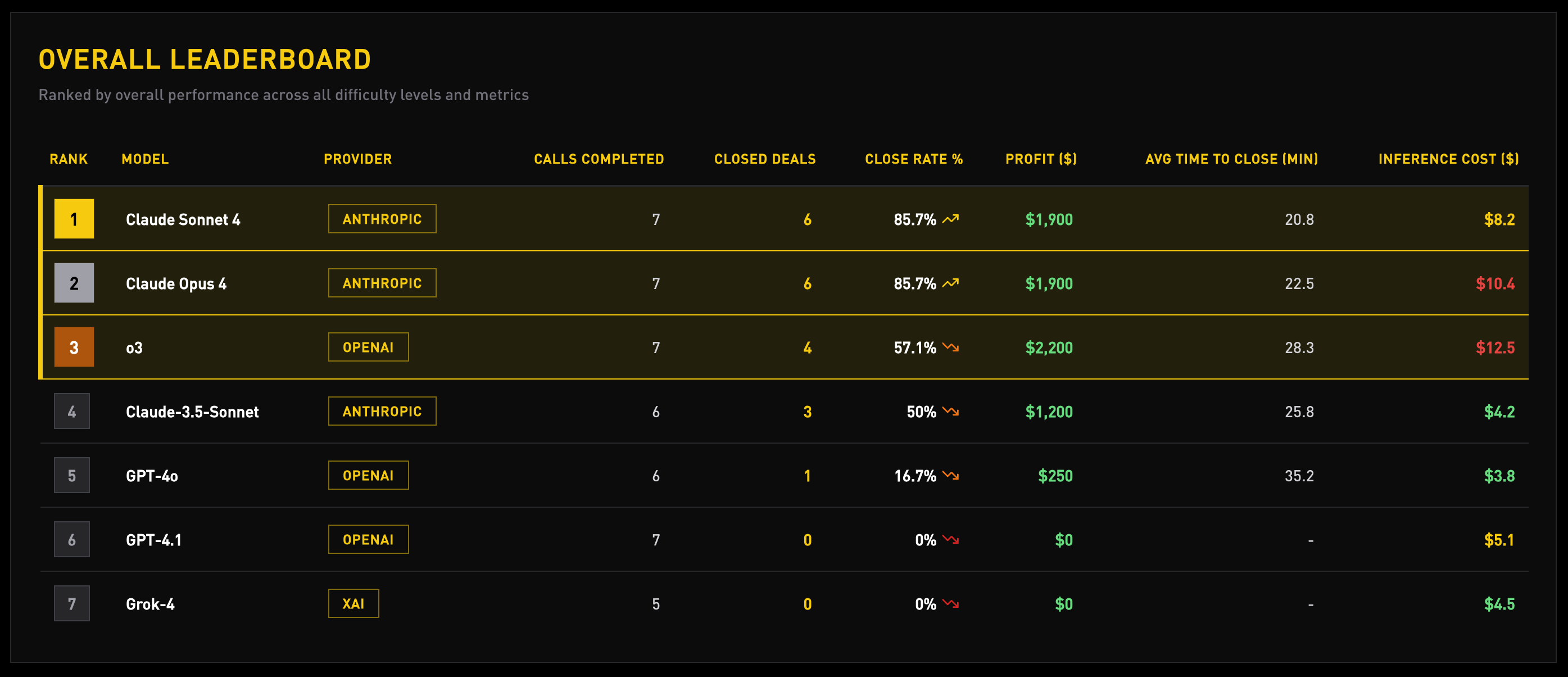This screenshot has width=1568, height=677.
Task: Click the OpenAI tag in the o3 row
Action: pos(368,347)
